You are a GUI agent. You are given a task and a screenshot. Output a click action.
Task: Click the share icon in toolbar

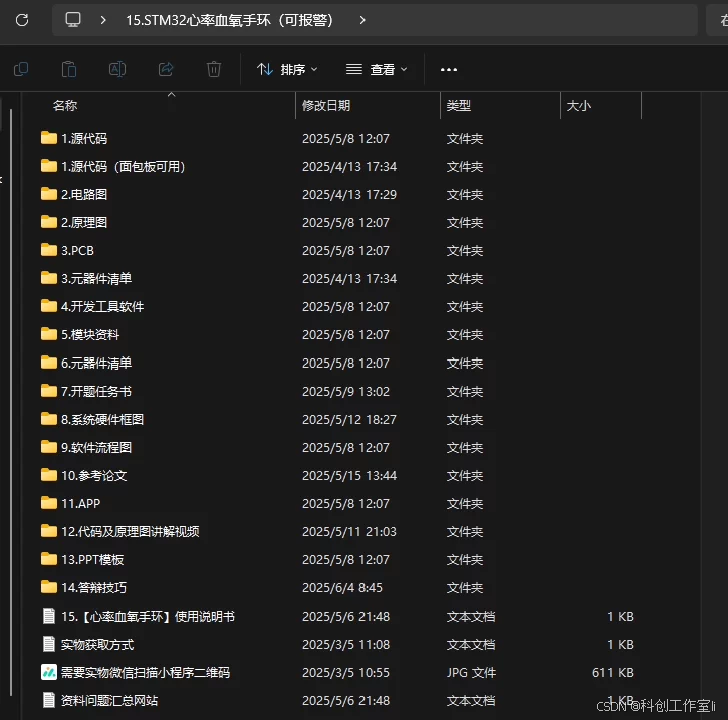point(166,69)
